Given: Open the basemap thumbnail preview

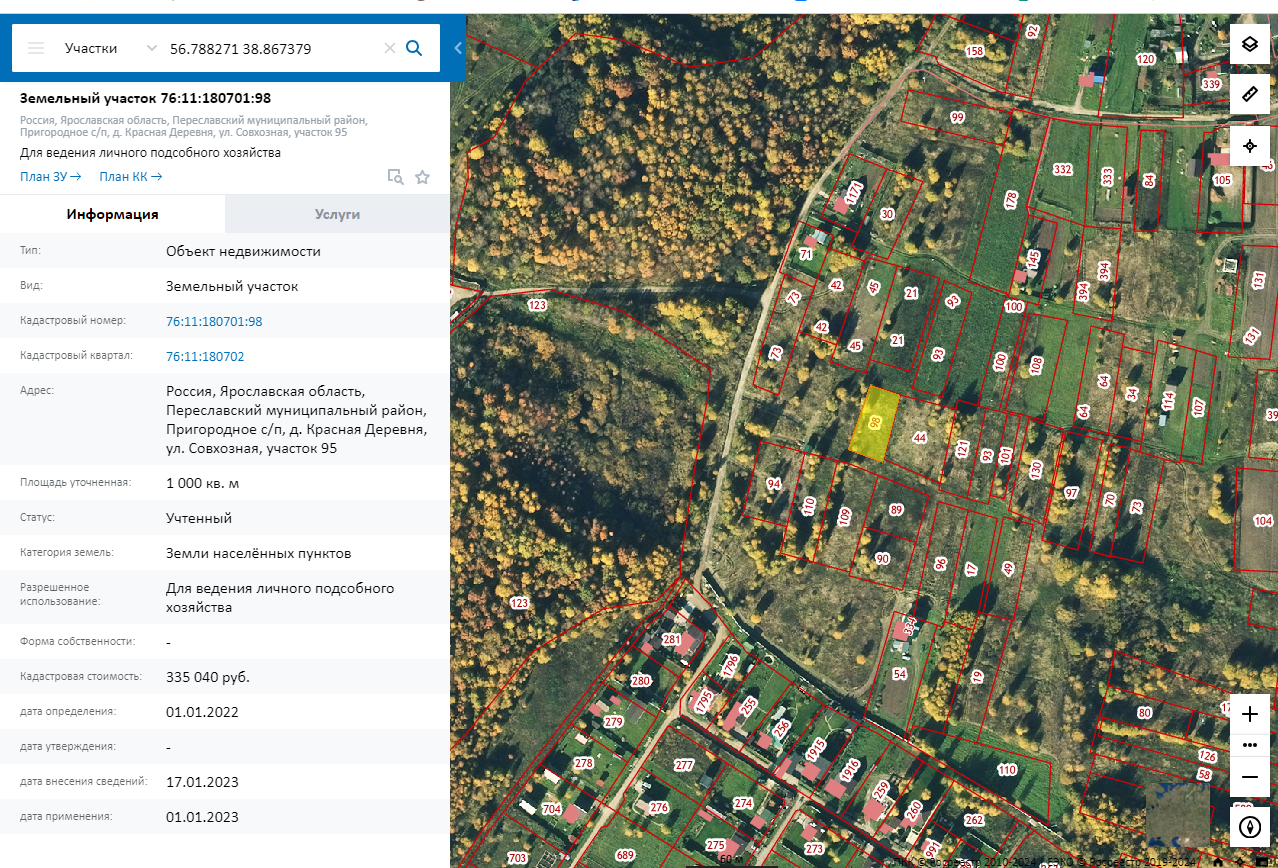Looking at the screenshot, I should (1177, 814).
